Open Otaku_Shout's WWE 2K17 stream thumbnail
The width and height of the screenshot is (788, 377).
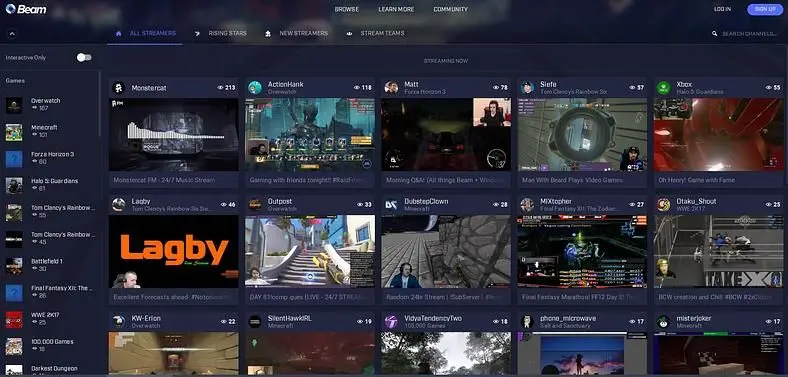tap(719, 251)
